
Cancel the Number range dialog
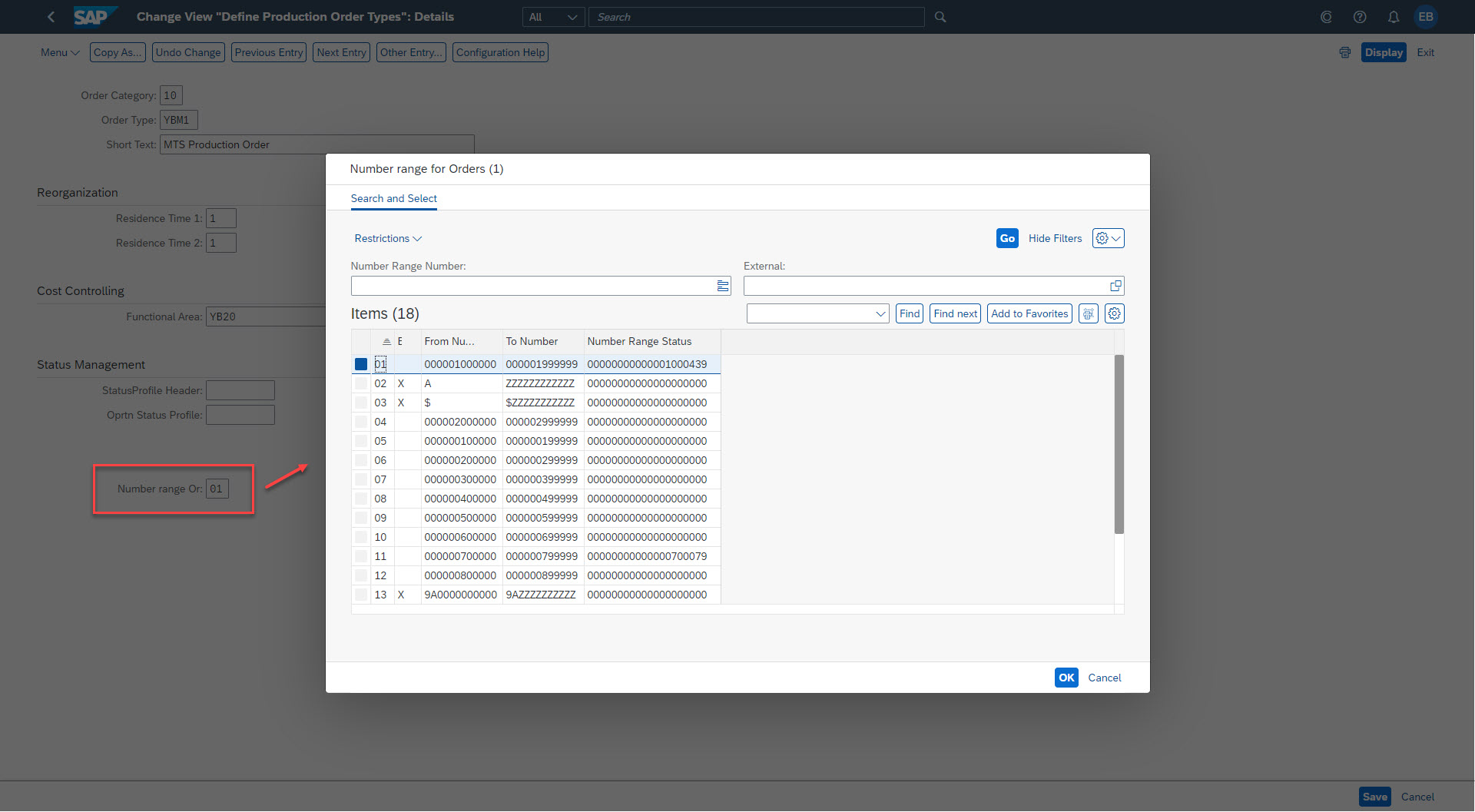(1105, 678)
